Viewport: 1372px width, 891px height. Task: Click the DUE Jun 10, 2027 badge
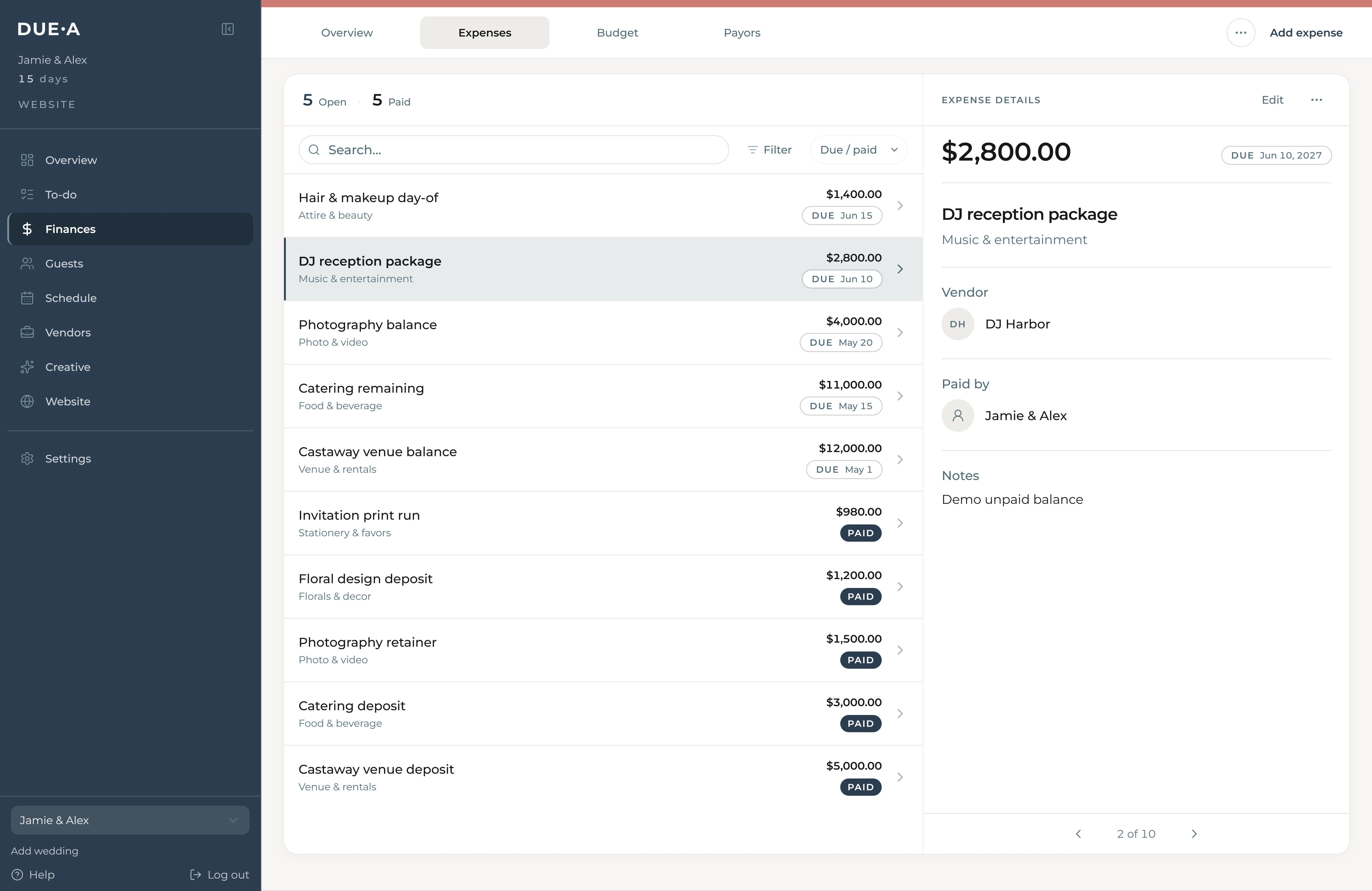coord(1276,156)
